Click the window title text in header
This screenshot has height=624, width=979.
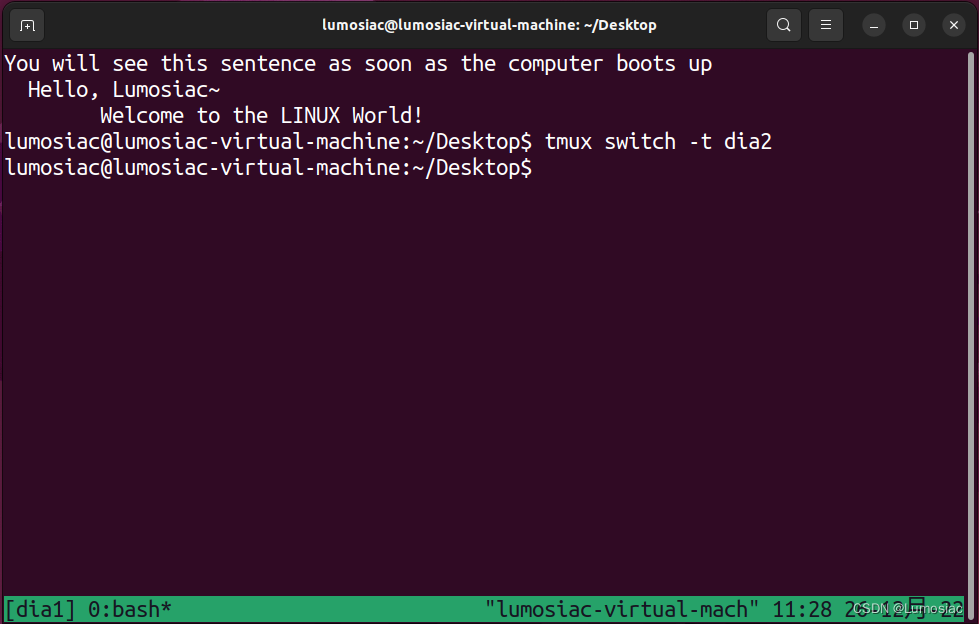[489, 25]
